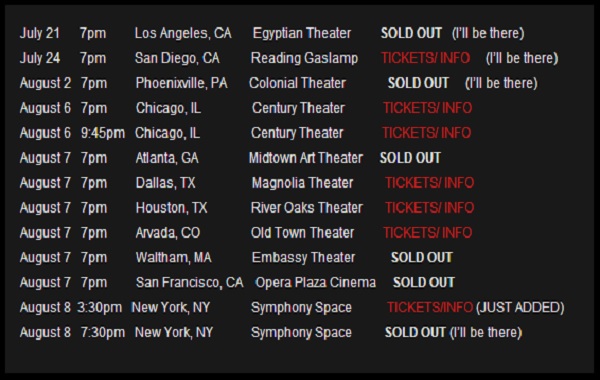Click the Magnolia Theater venue text
600x380 pixels.
302,183
